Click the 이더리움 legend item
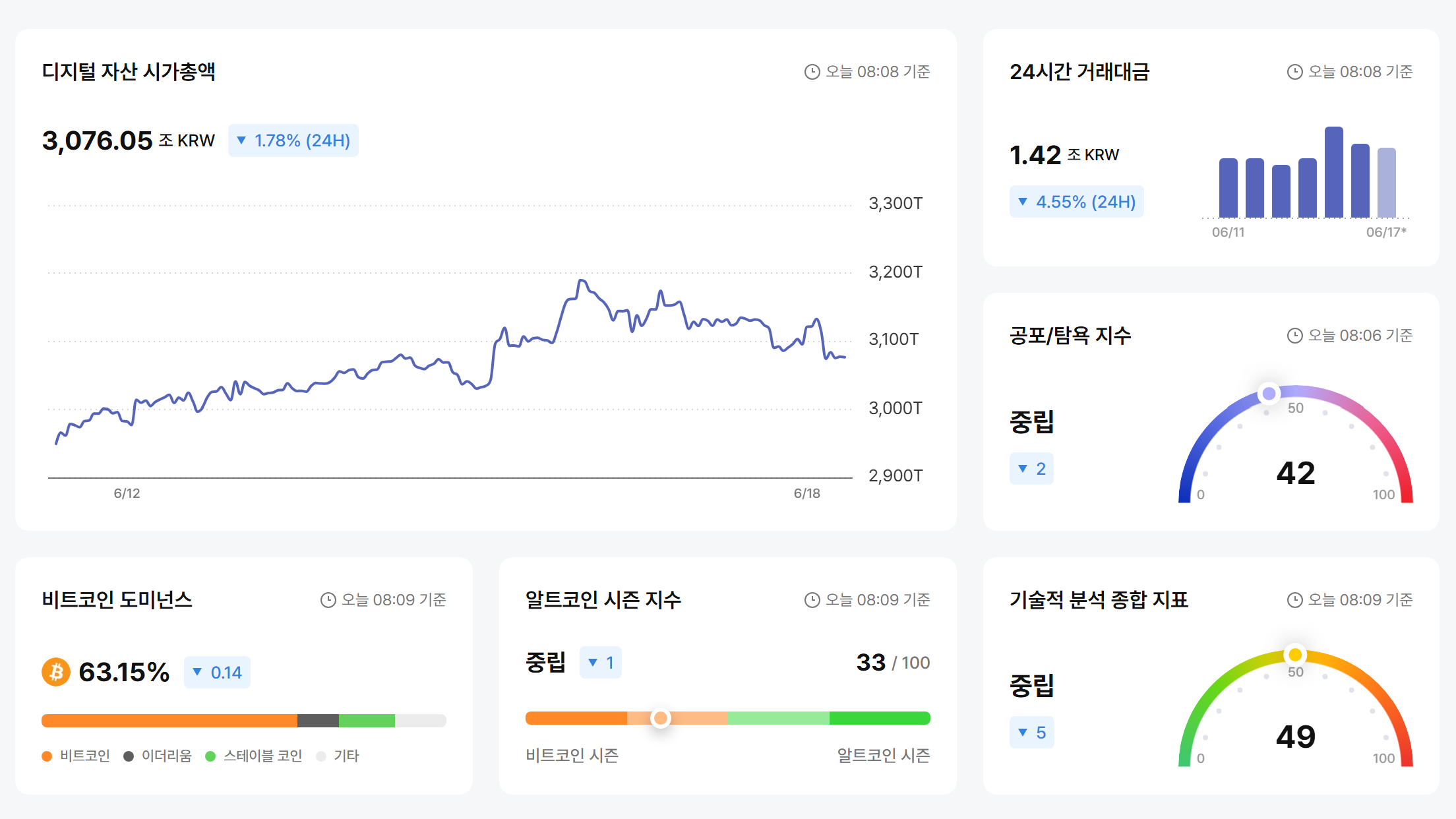Screen dimensions: 1456x819 click(158, 756)
